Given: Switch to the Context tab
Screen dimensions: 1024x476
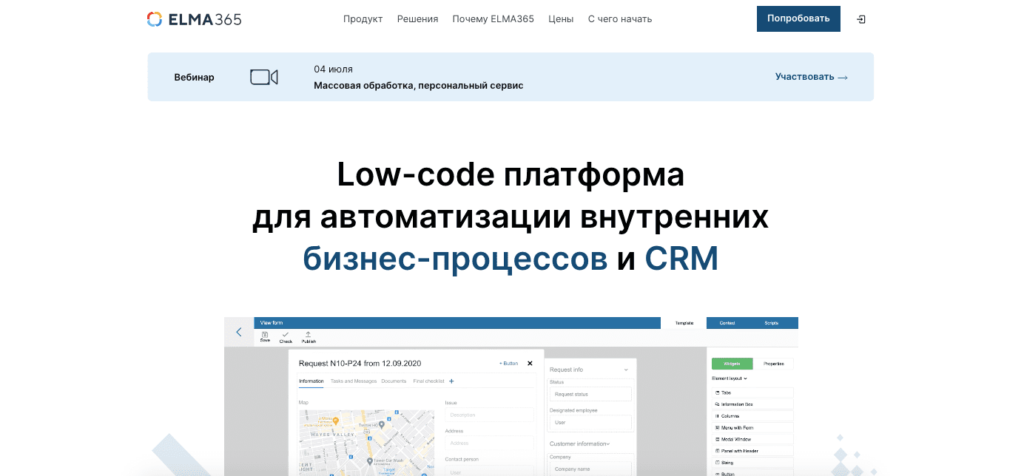Looking at the screenshot, I should click(728, 323).
